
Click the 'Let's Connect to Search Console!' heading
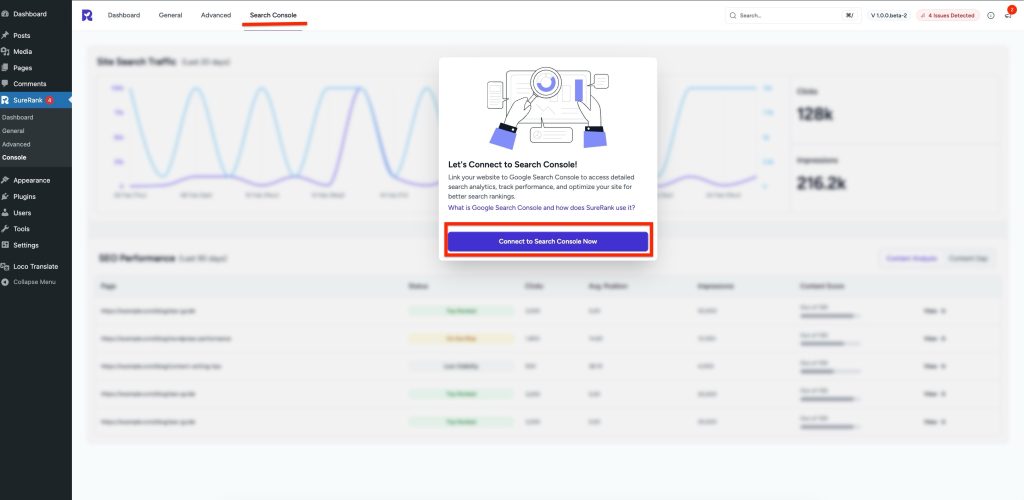pyautogui.click(x=513, y=164)
